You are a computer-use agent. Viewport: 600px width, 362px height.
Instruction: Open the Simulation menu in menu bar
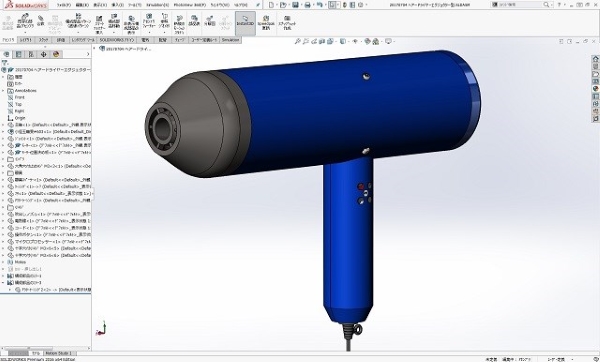pos(157,5)
